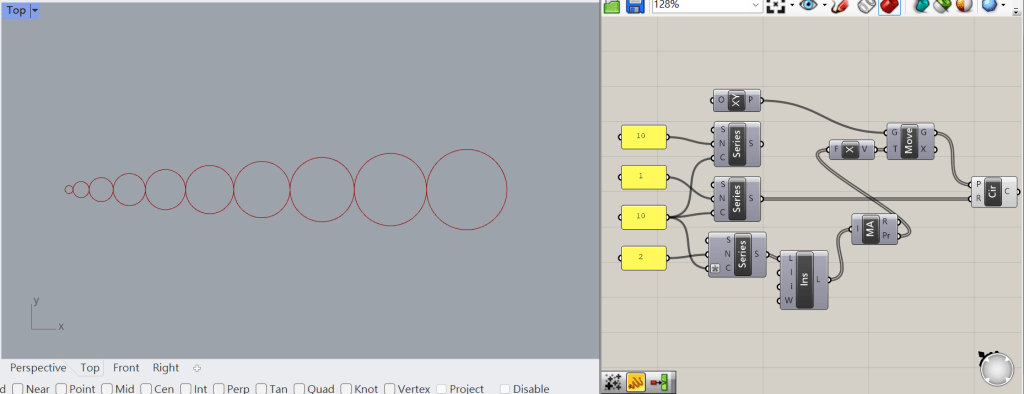Enable the Perp object snap
Screen dimensions: 1024x394
click(x=219, y=389)
